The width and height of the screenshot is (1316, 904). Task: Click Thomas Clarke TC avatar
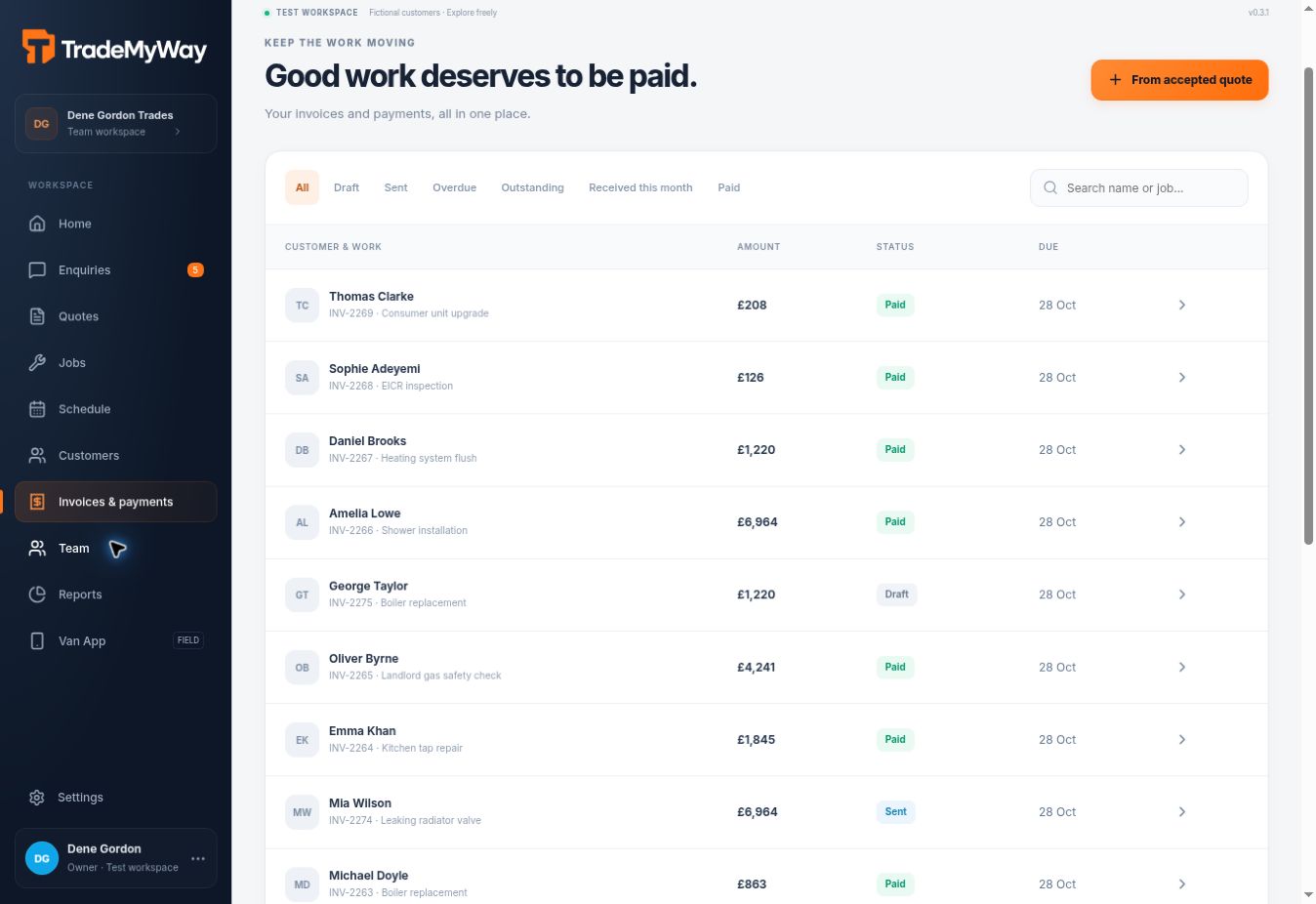[x=302, y=306]
